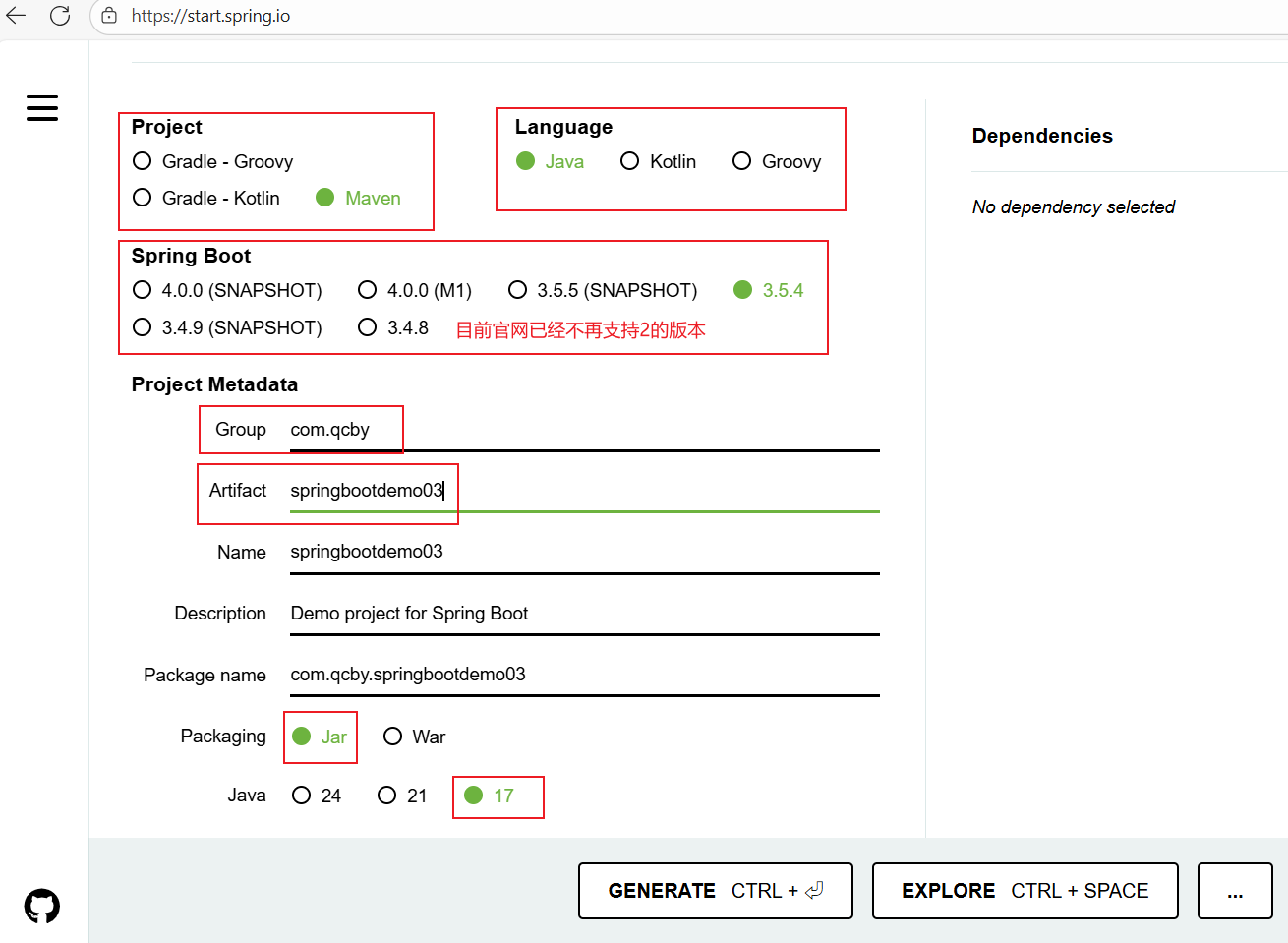Click the GENERATE button
The width and height of the screenshot is (1288, 943).
(716, 891)
